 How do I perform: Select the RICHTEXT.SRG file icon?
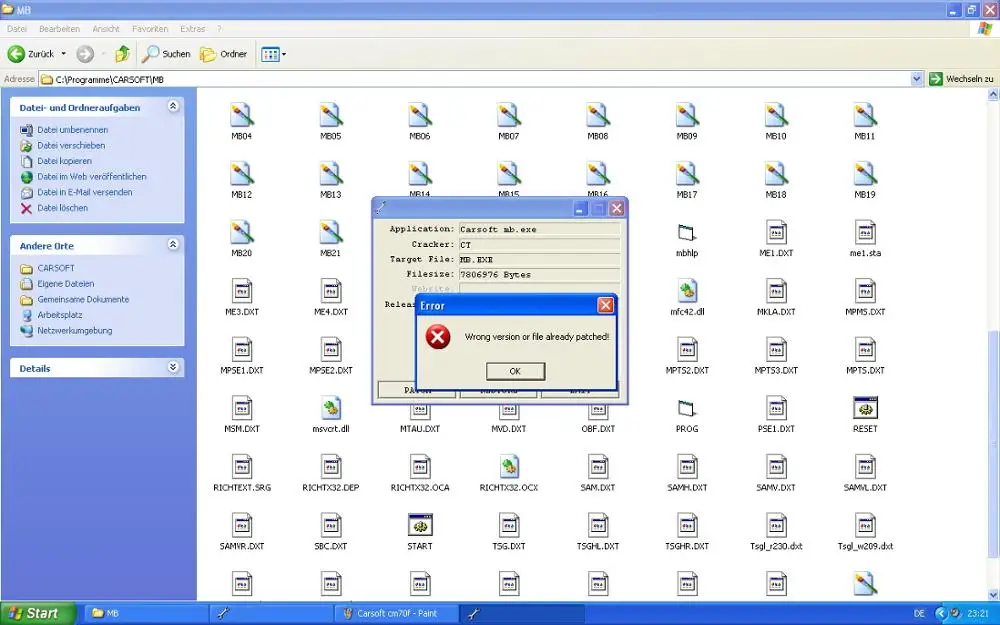(x=242, y=467)
